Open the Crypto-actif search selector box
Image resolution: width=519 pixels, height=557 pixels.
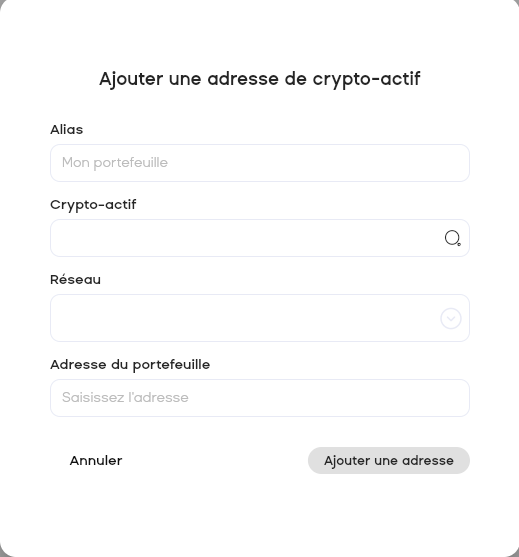[260, 238]
